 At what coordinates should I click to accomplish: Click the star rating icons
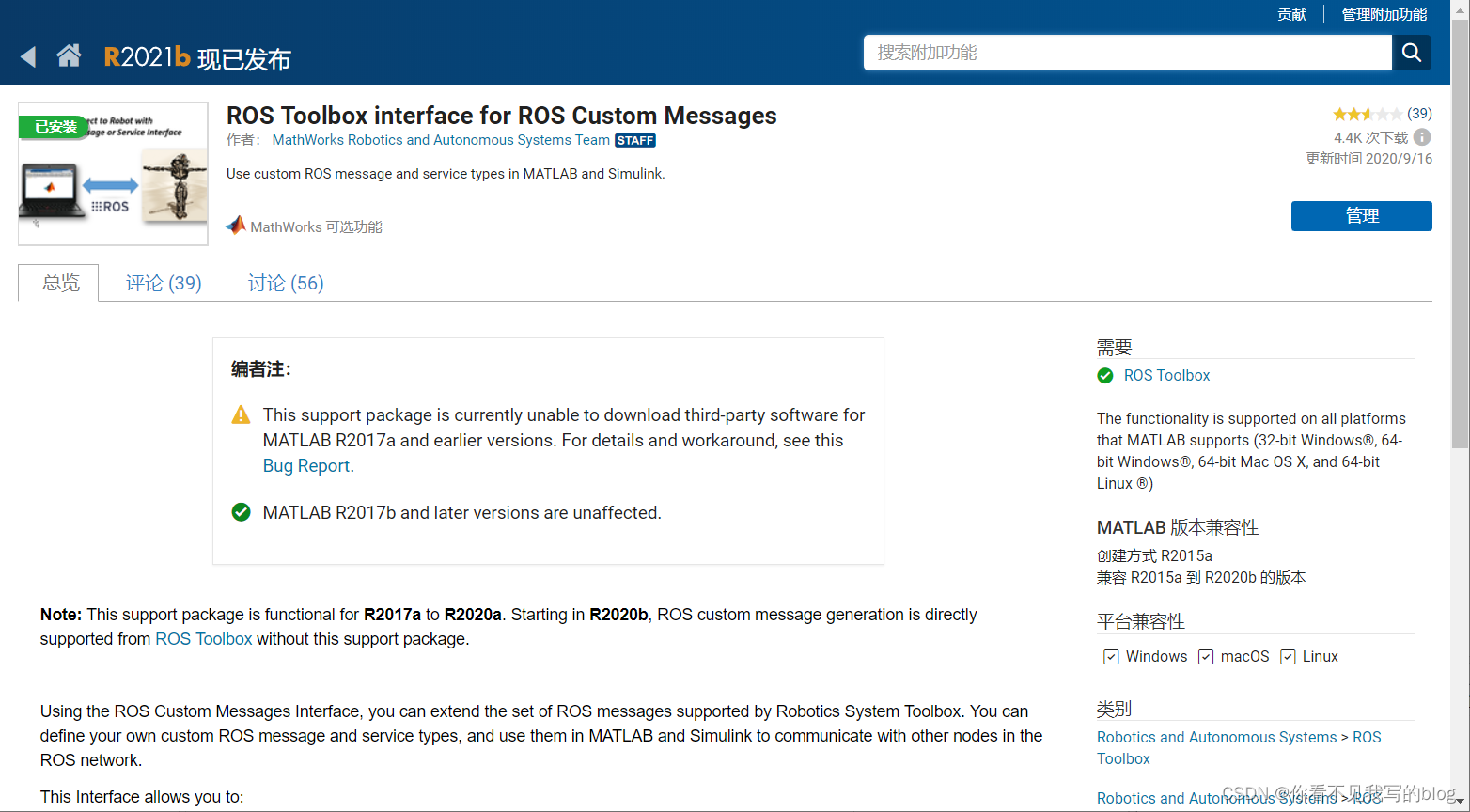[1367, 114]
